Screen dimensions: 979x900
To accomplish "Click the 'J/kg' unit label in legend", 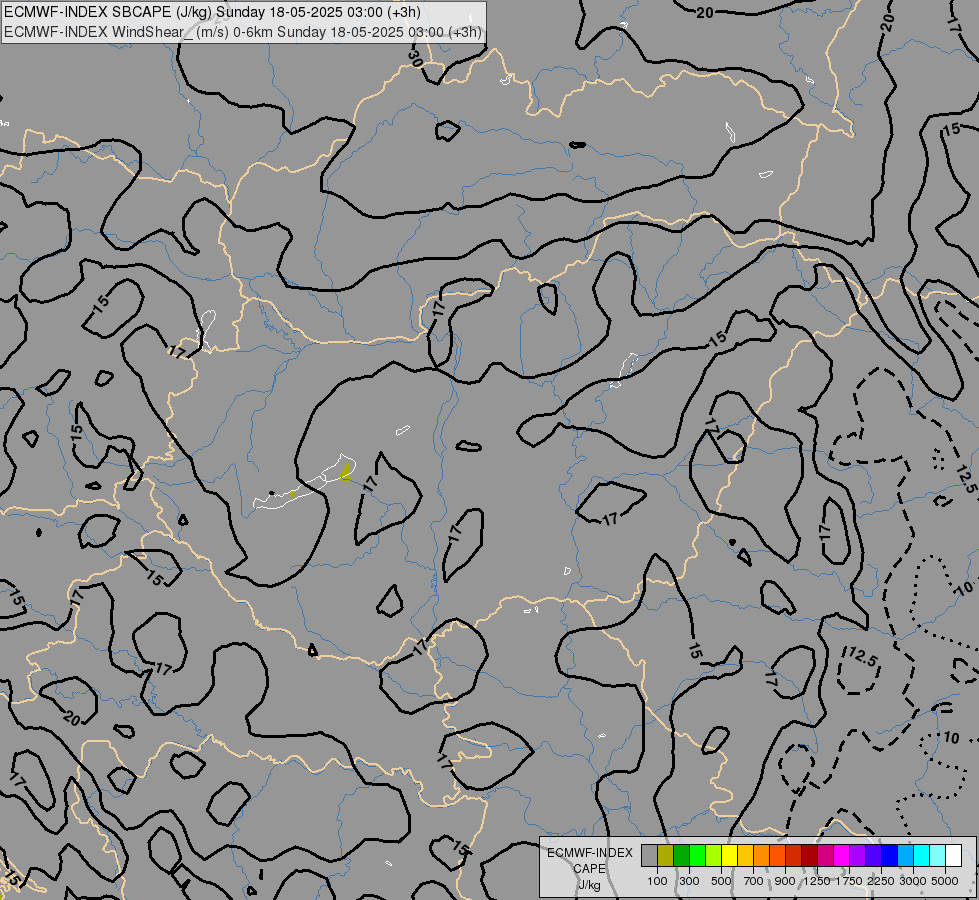I will [x=589, y=885].
